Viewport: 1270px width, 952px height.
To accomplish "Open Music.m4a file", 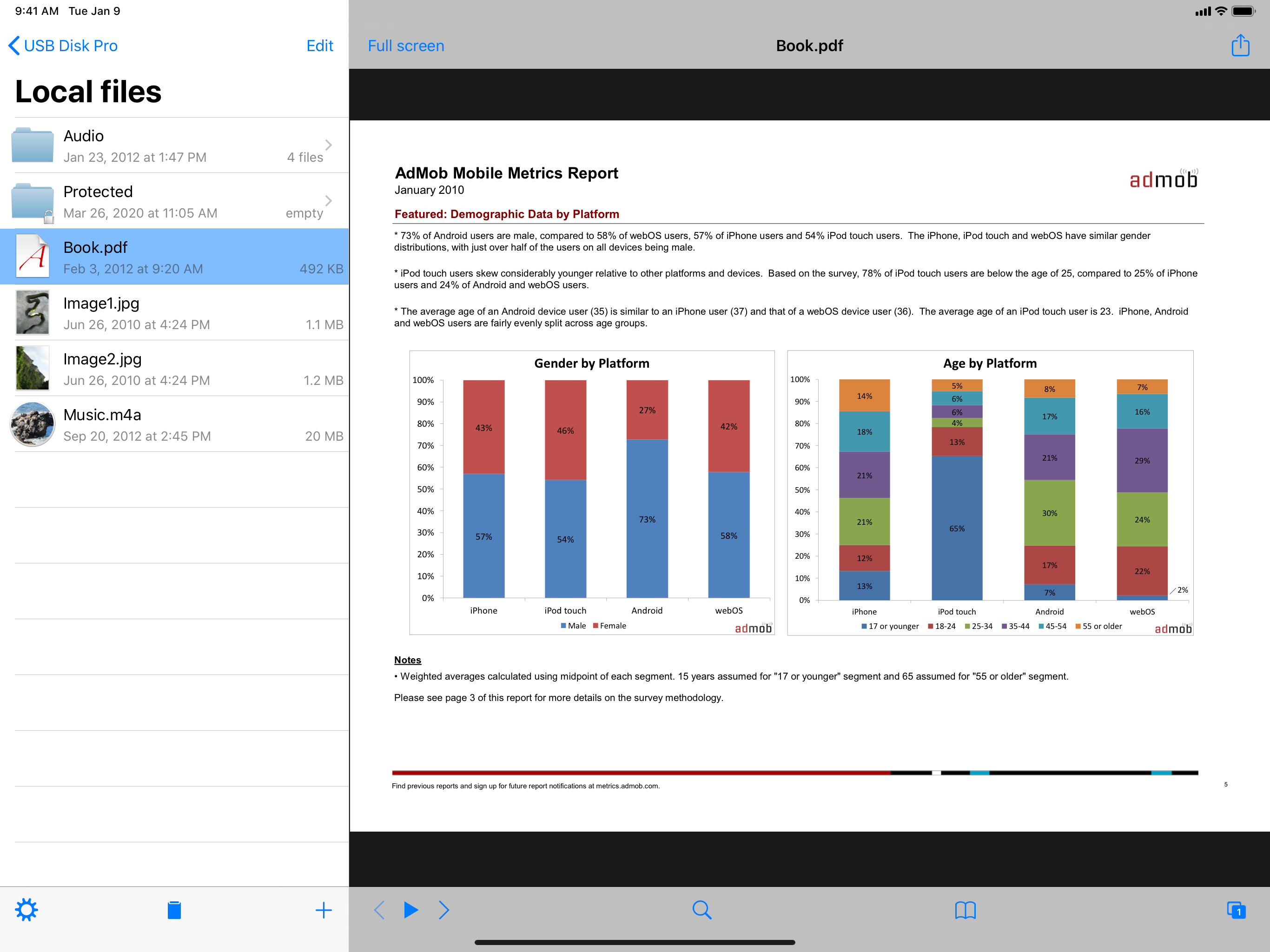I will (174, 424).
